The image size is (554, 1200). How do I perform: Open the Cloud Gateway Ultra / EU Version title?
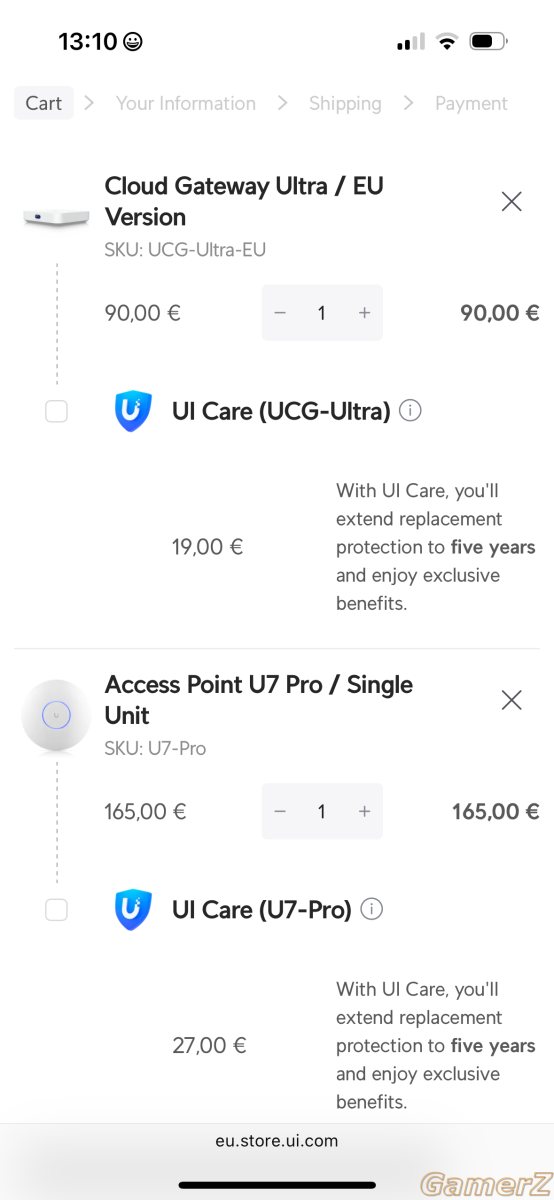coord(244,201)
